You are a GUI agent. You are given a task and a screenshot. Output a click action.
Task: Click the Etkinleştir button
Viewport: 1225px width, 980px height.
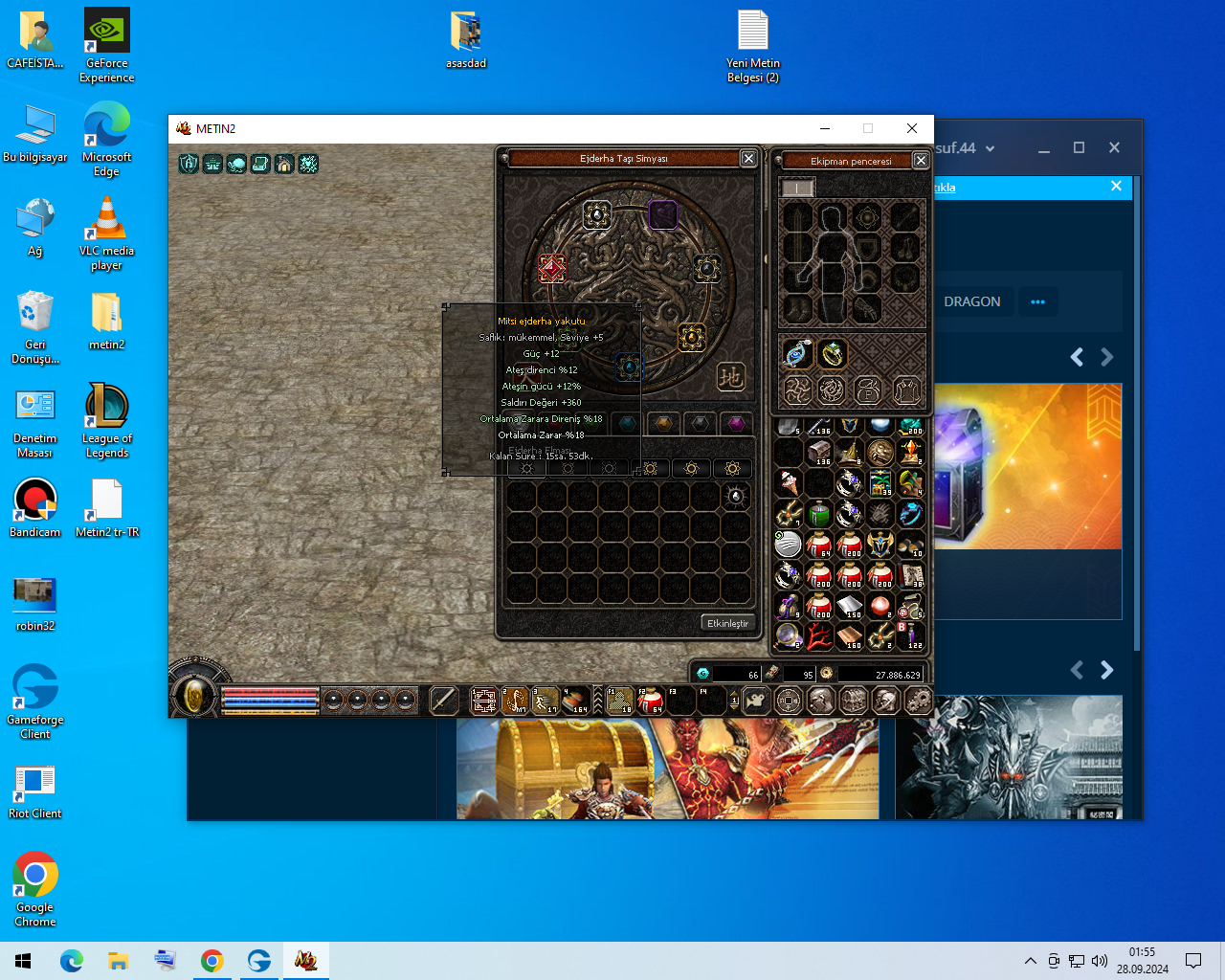coord(727,623)
